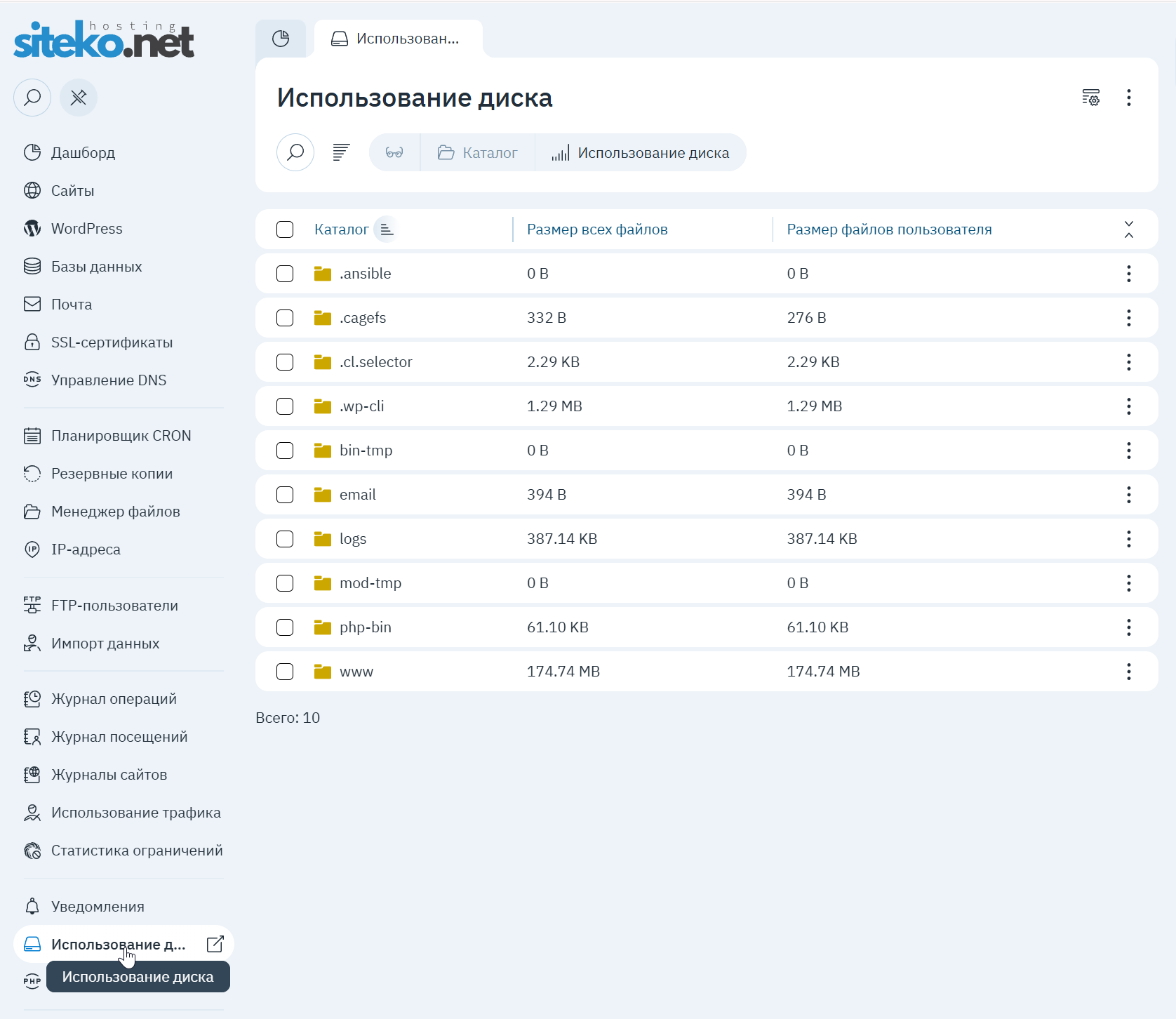Open the page options kebab menu
Viewport: 1176px width, 1019px height.
click(1129, 98)
